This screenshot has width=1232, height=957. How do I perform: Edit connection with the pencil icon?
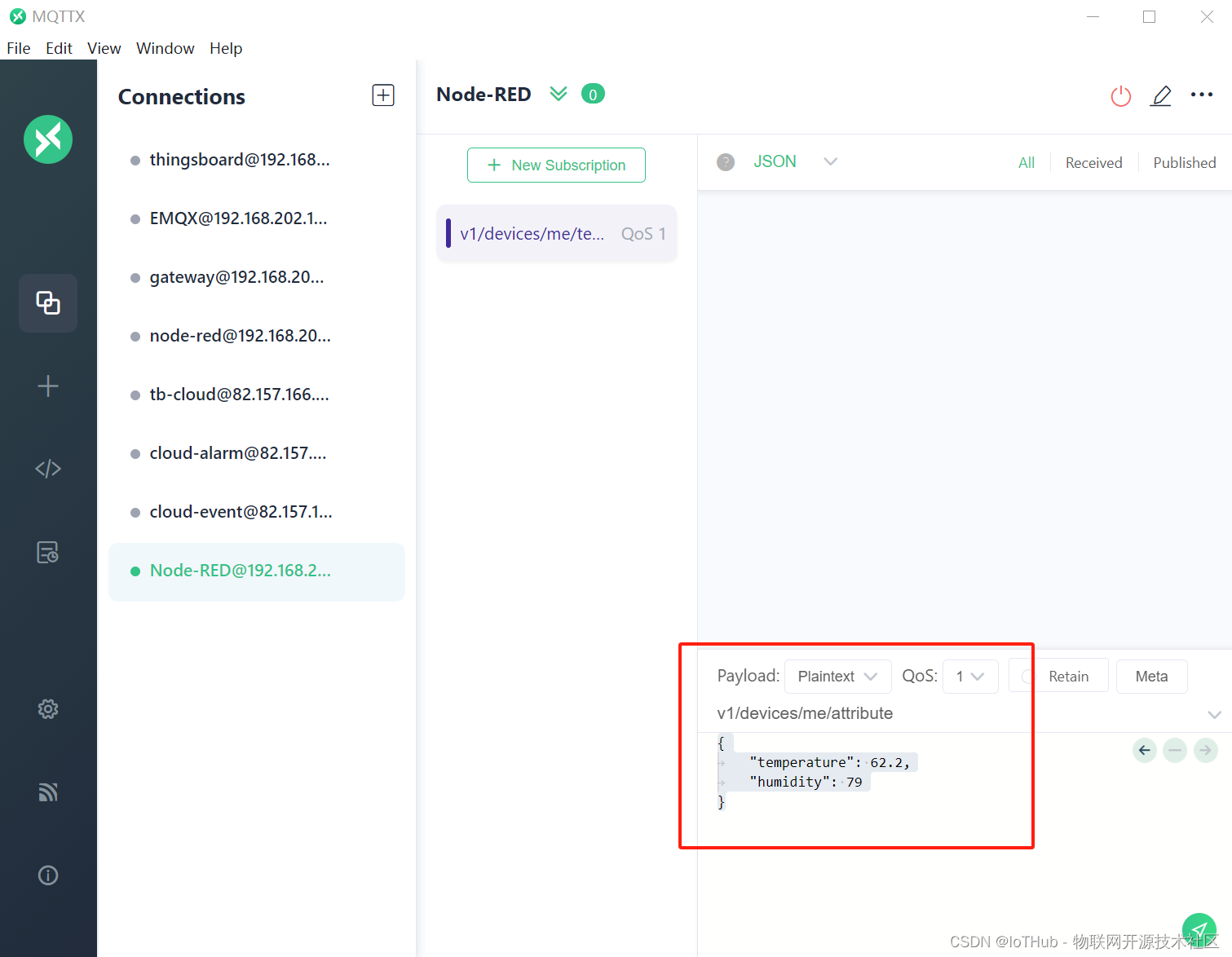(x=1161, y=96)
